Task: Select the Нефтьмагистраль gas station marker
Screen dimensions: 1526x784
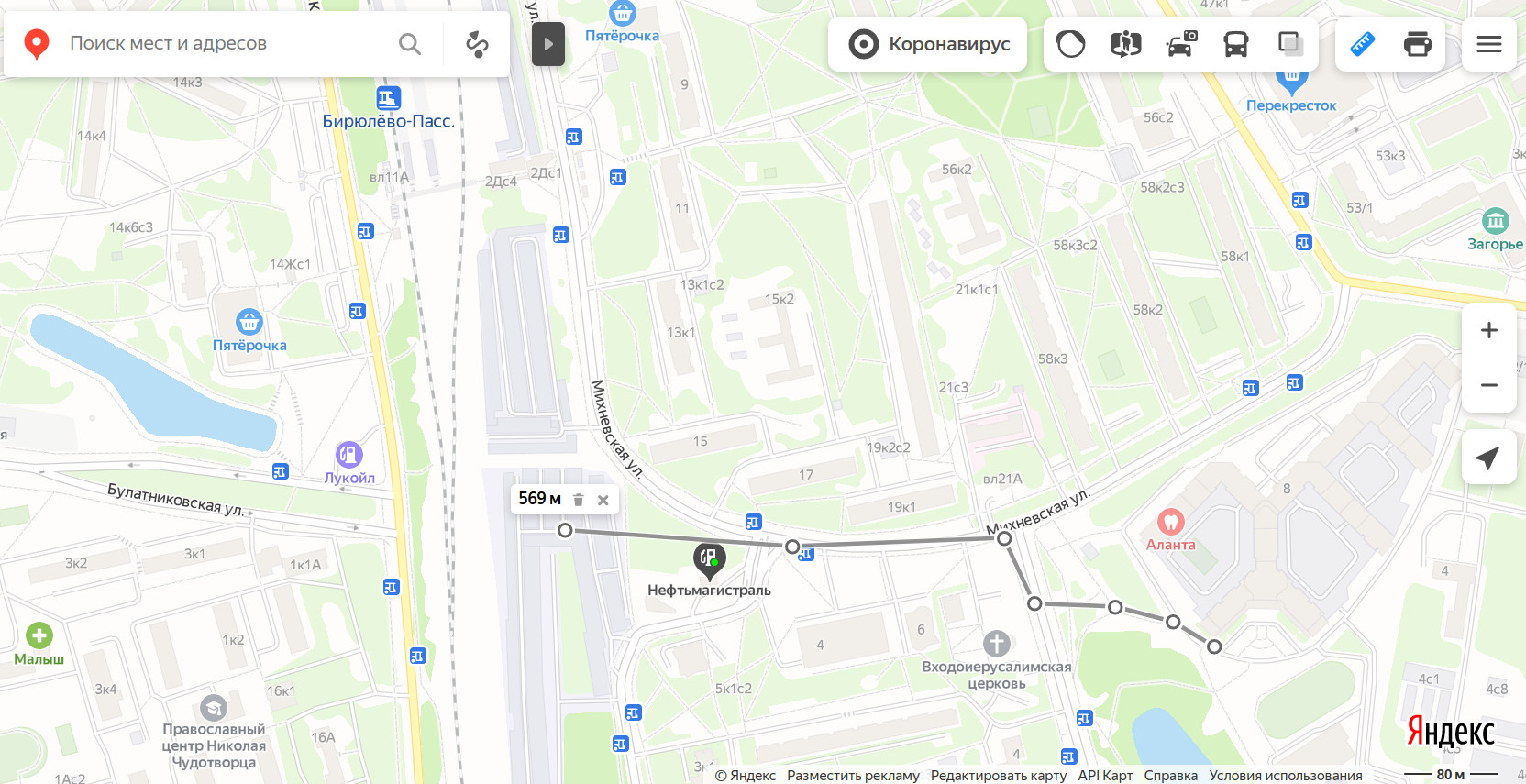Action: click(709, 558)
